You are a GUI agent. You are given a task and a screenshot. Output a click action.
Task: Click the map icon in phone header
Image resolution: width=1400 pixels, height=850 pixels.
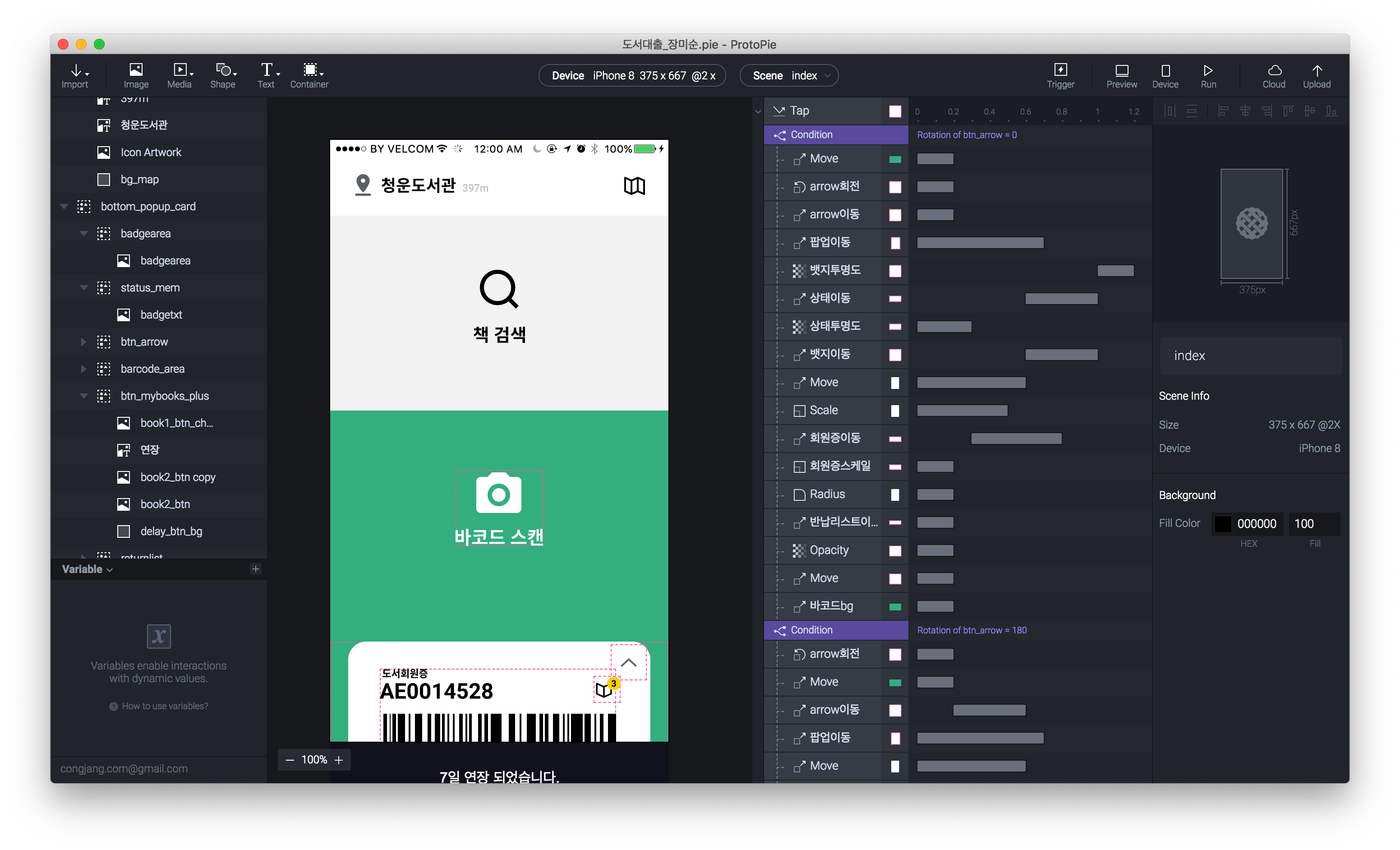click(x=634, y=186)
